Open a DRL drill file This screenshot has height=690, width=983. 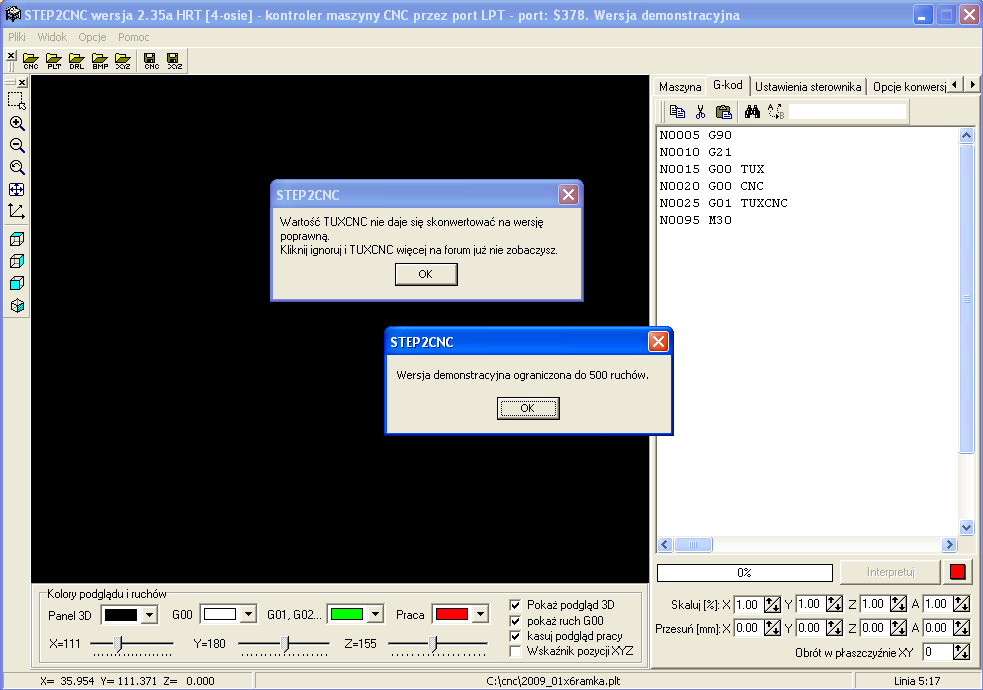point(76,61)
